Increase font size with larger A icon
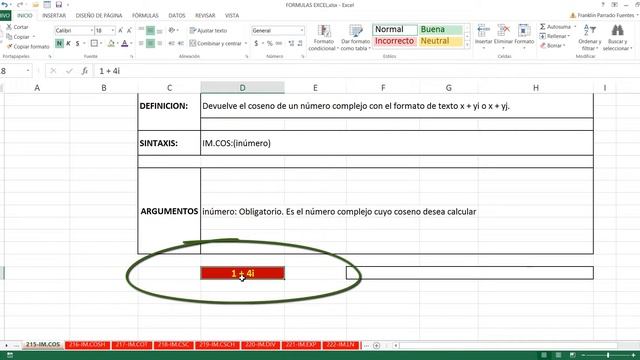 (x=121, y=31)
